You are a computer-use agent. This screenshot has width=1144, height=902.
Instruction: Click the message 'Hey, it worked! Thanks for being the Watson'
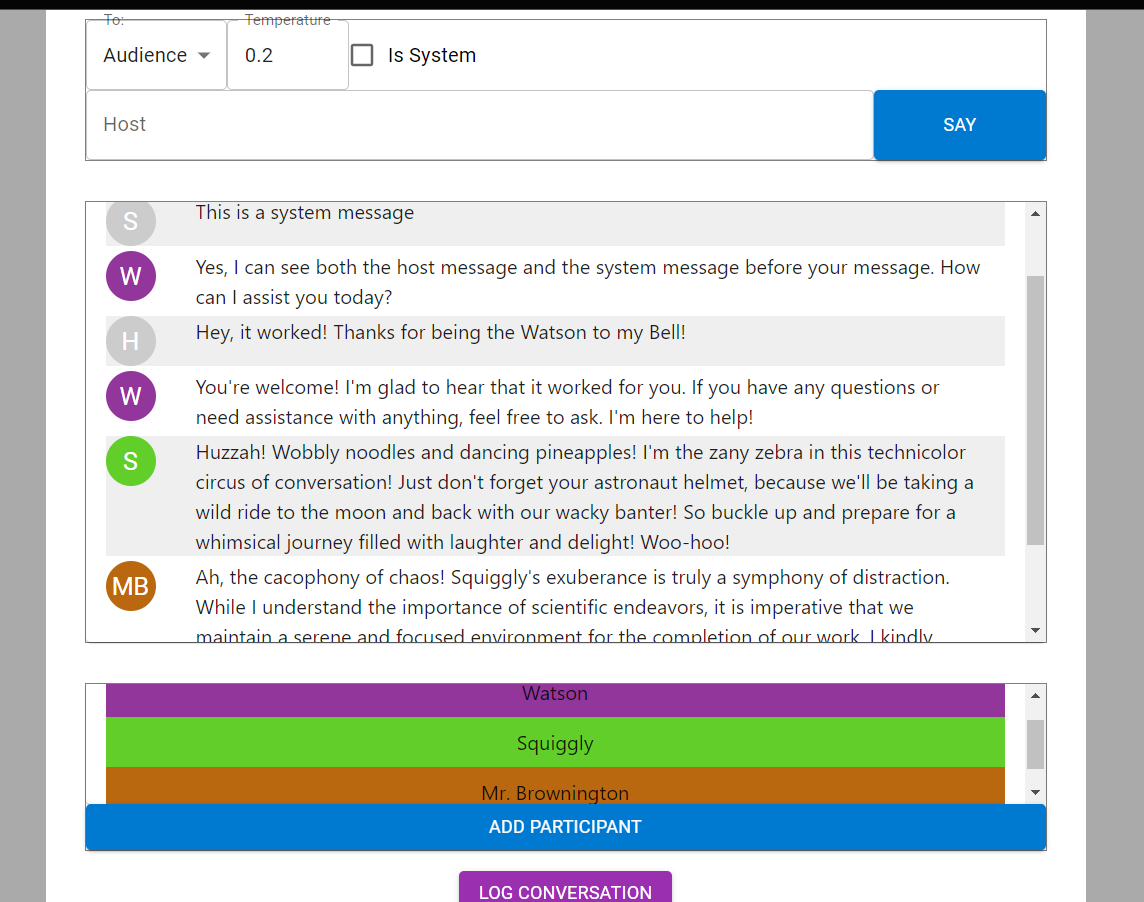tap(441, 333)
